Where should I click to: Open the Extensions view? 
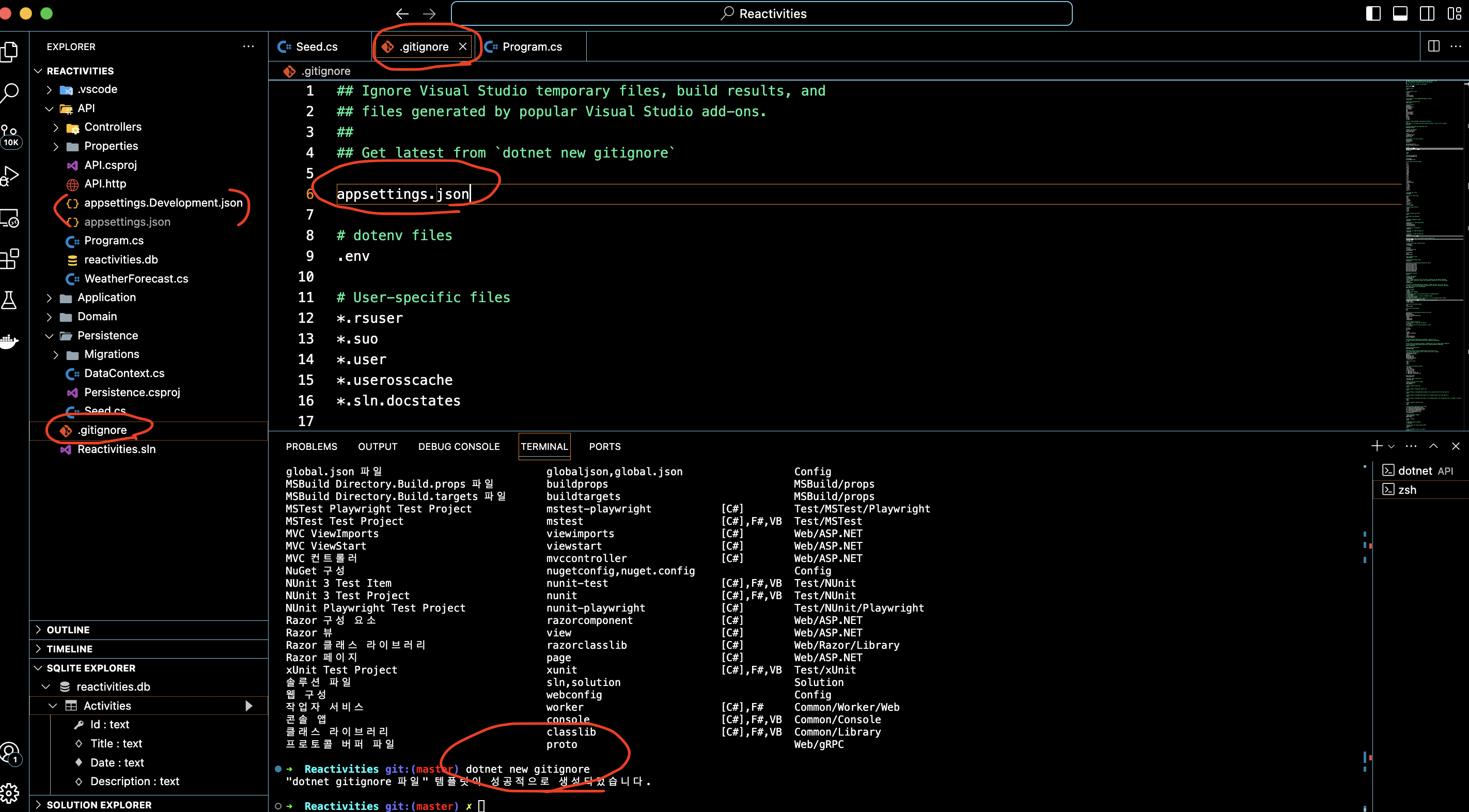(10, 259)
